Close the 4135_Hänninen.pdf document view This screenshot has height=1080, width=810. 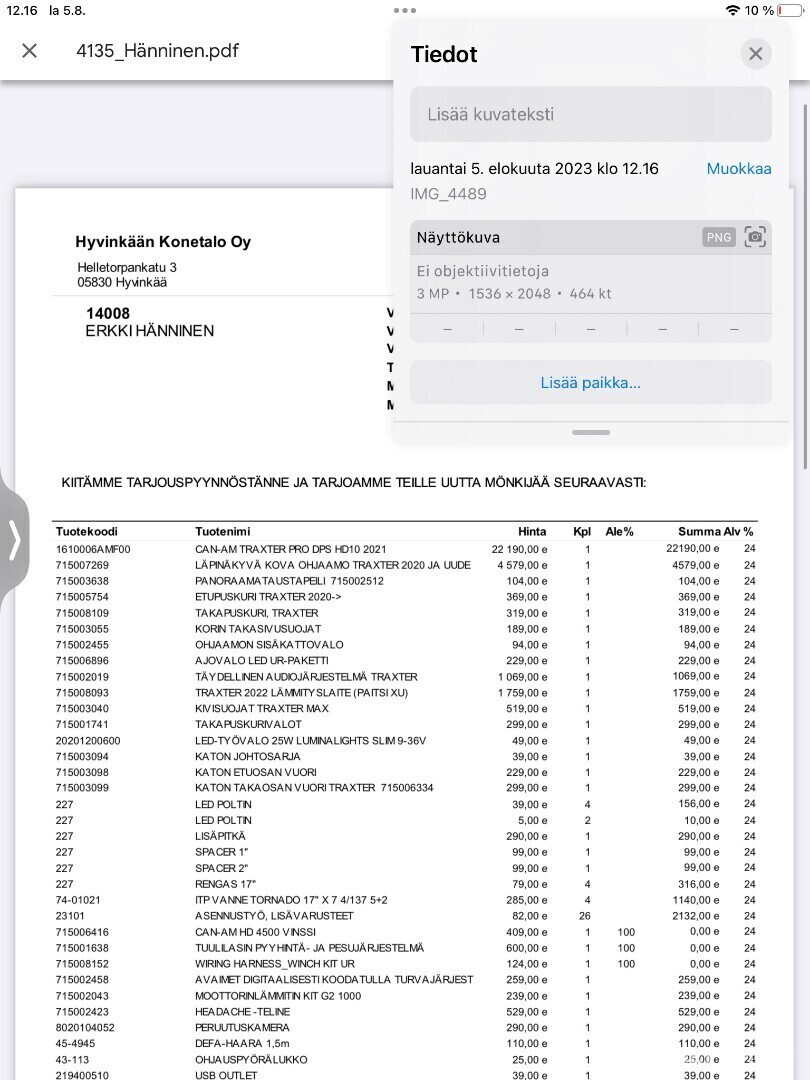[x=29, y=51]
